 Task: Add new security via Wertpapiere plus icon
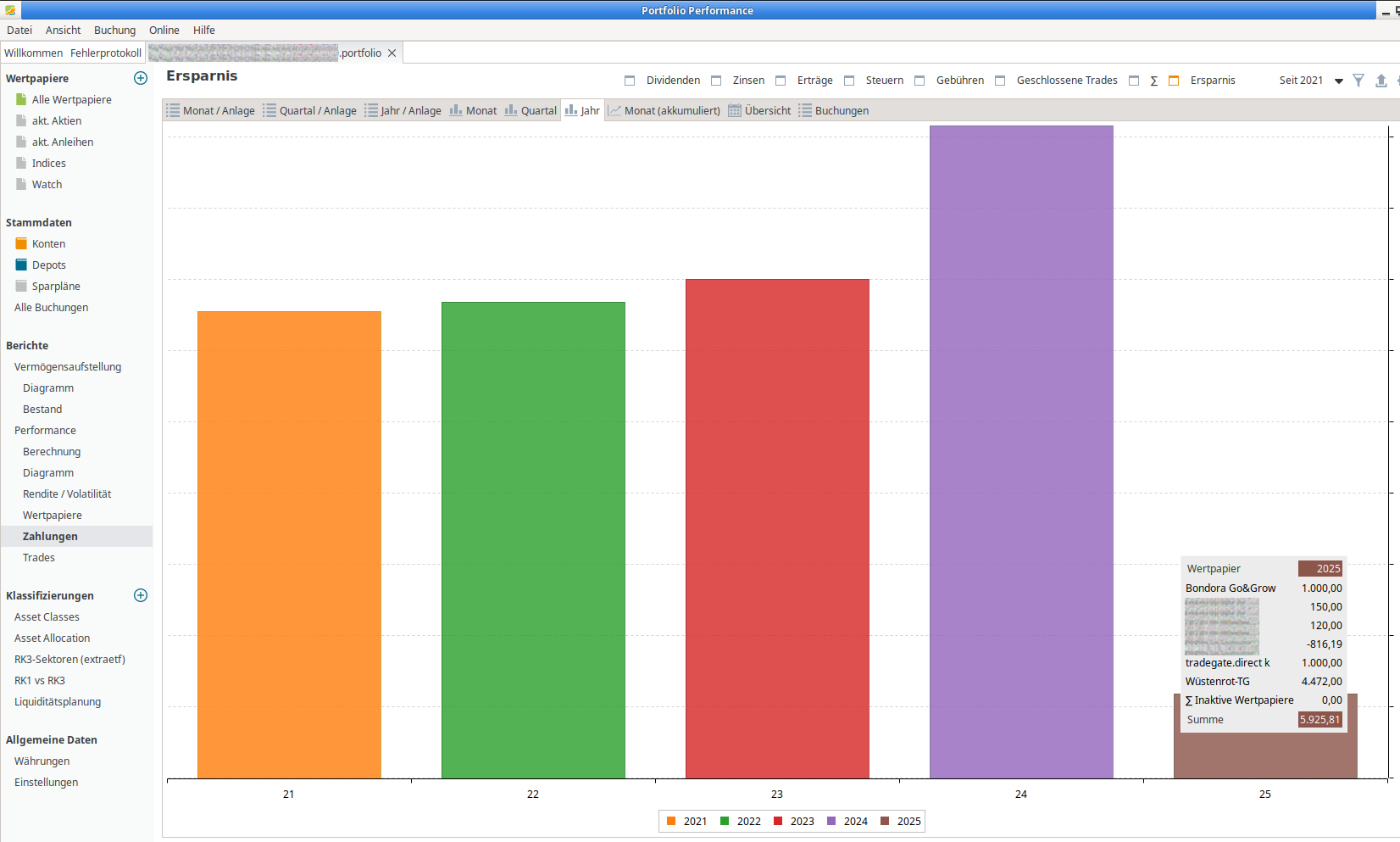point(141,78)
